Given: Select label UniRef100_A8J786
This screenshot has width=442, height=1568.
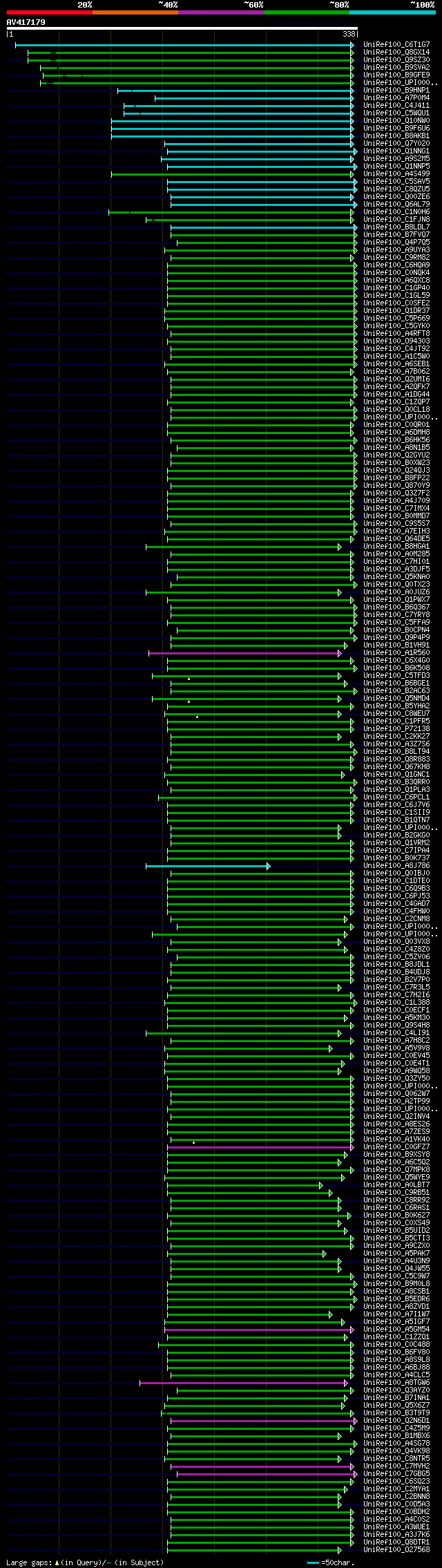Looking at the screenshot, I should 396,866.
